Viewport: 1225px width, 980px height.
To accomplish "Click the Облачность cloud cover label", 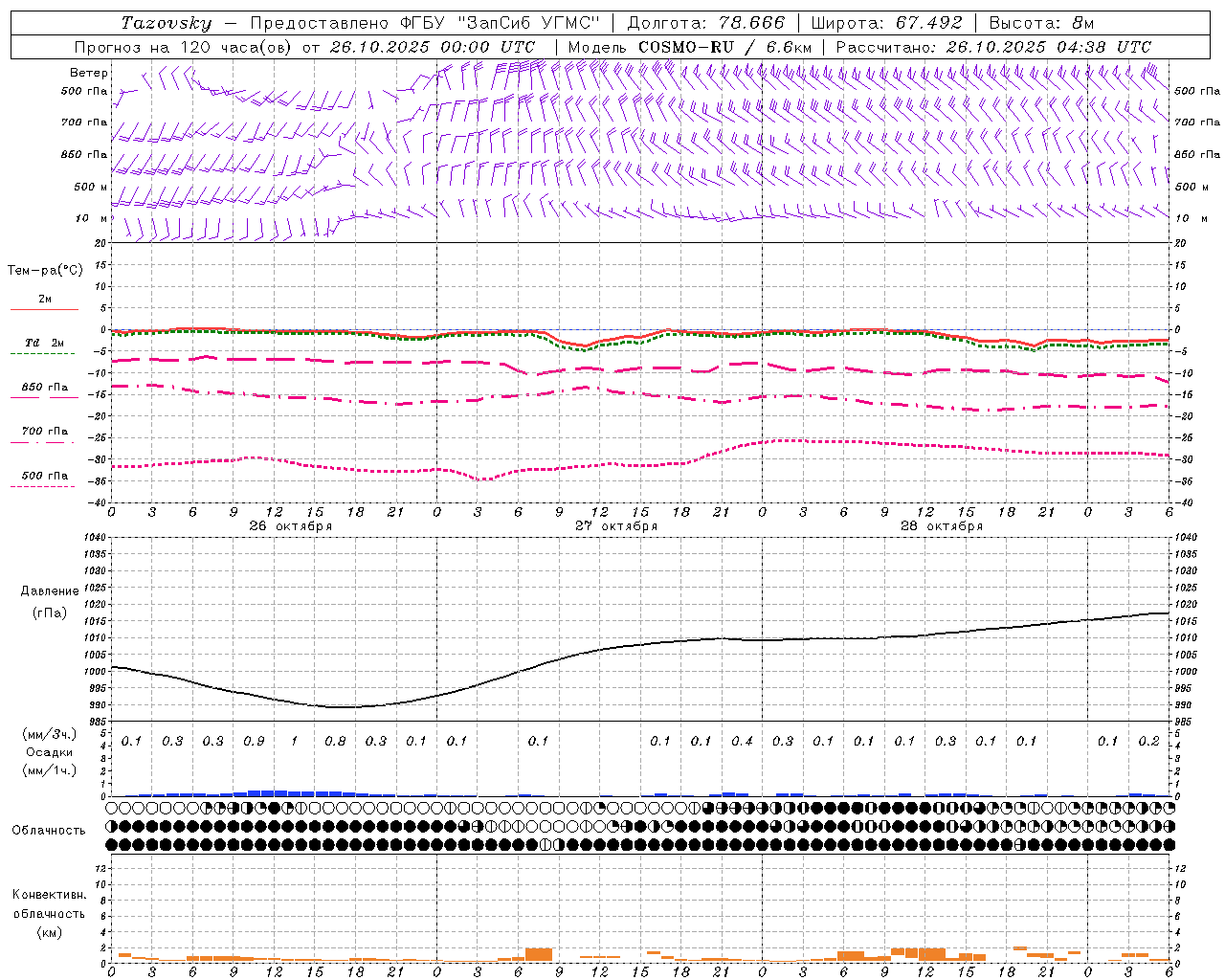I will pyautogui.click(x=49, y=831).
